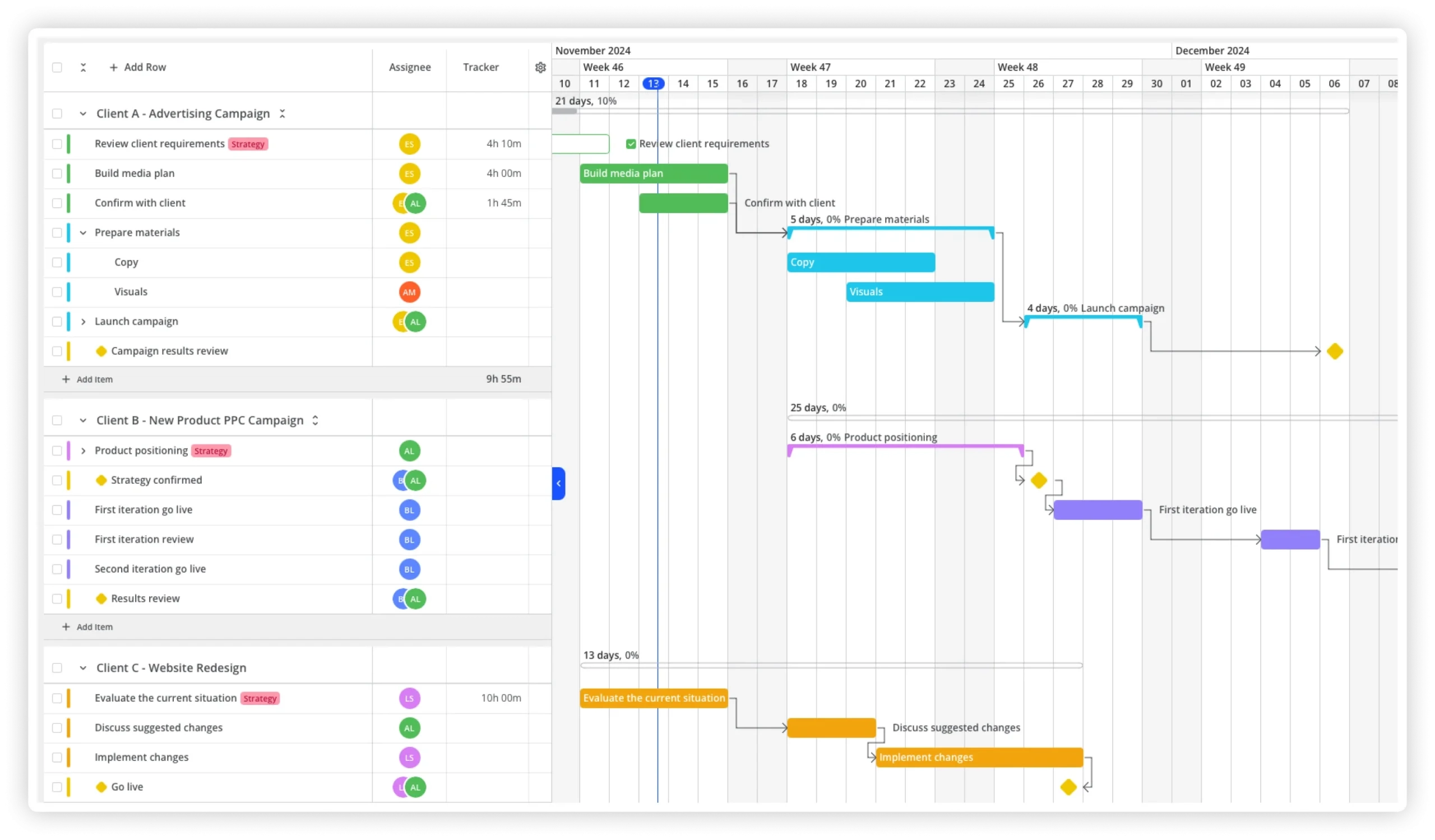Image resolution: width=1435 pixels, height=840 pixels.
Task: Open the Gantt chart settings gear
Action: click(x=540, y=67)
